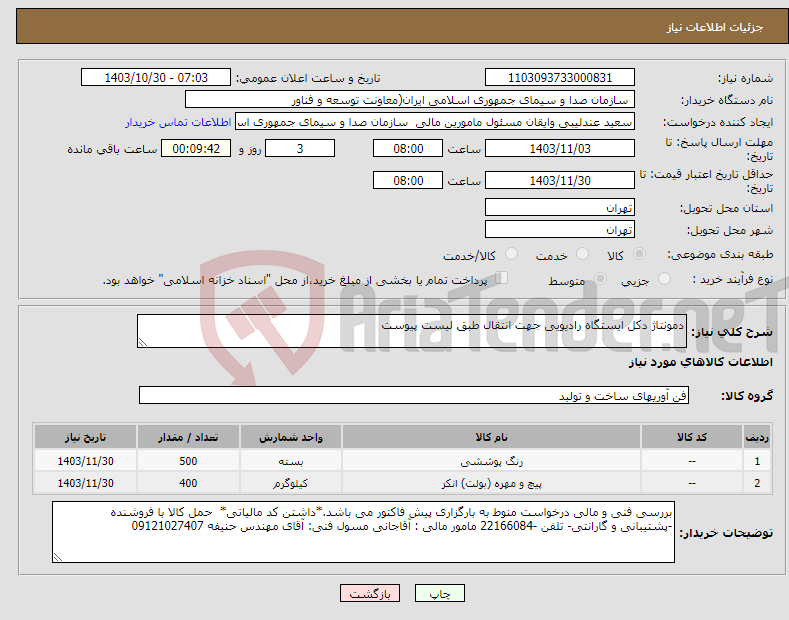Click the resize grip of توضیحات خریدار box

coord(58,557)
